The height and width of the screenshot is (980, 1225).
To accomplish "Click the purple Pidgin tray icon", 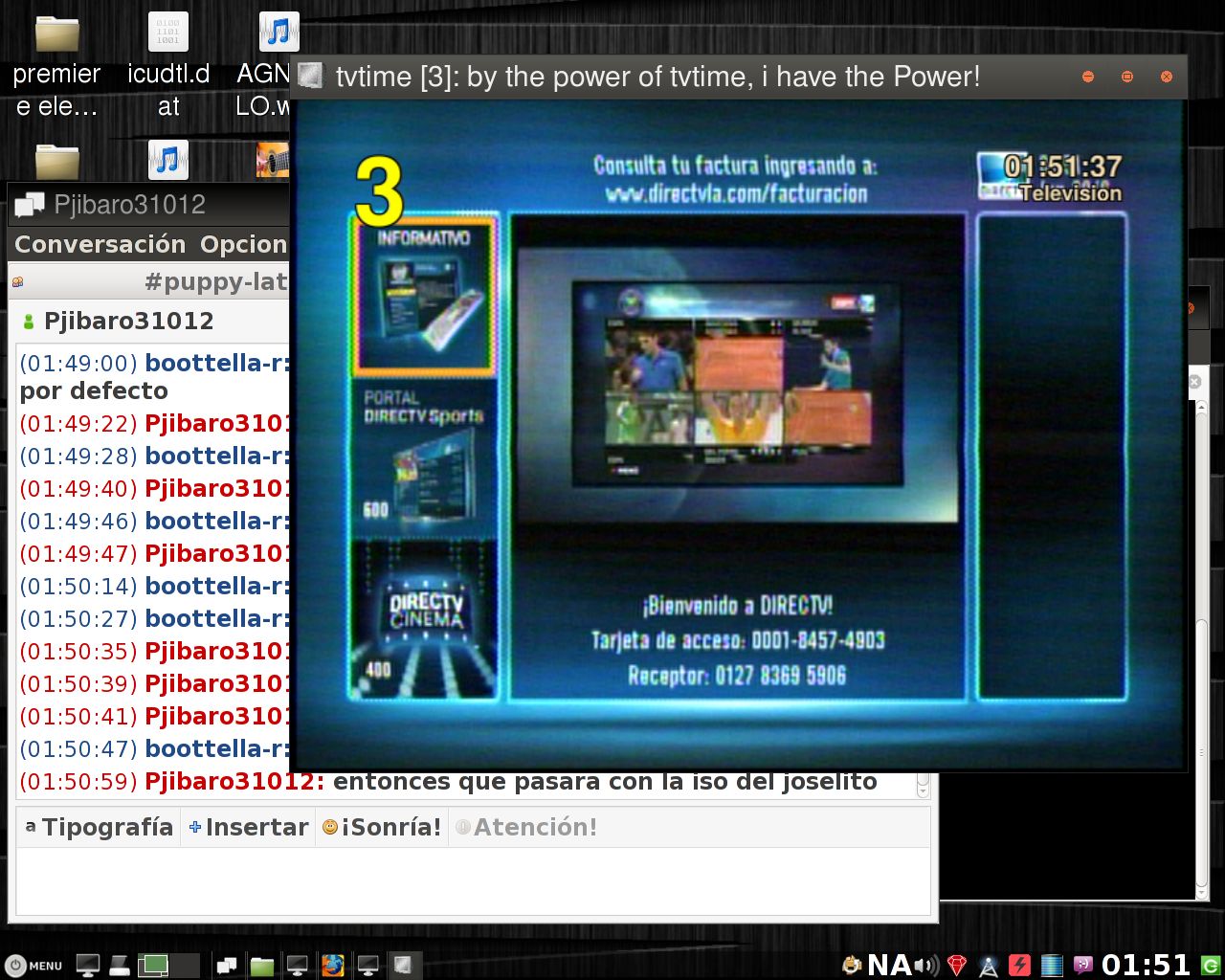I will tap(1083, 966).
